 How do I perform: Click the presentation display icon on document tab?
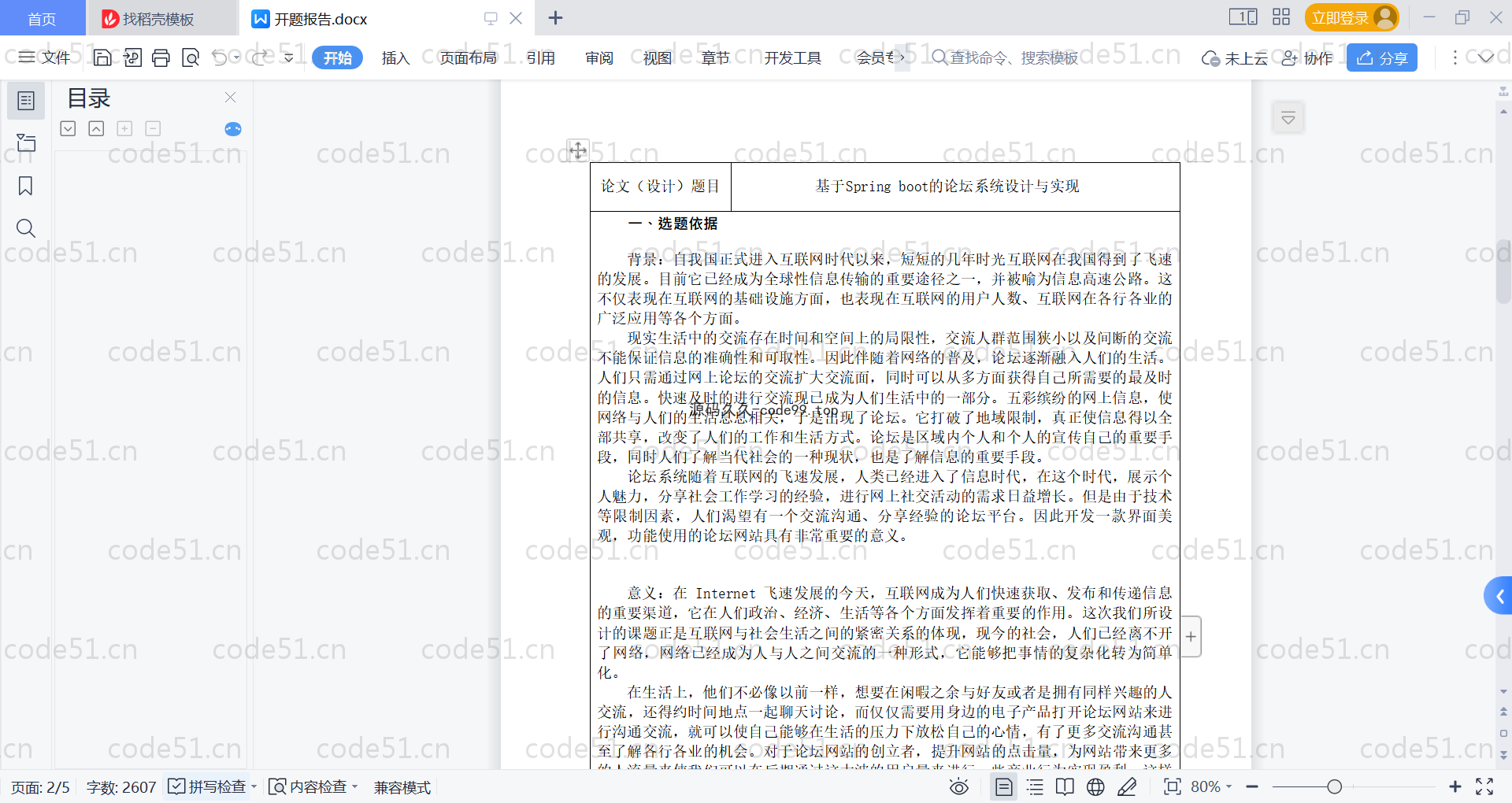click(x=491, y=18)
